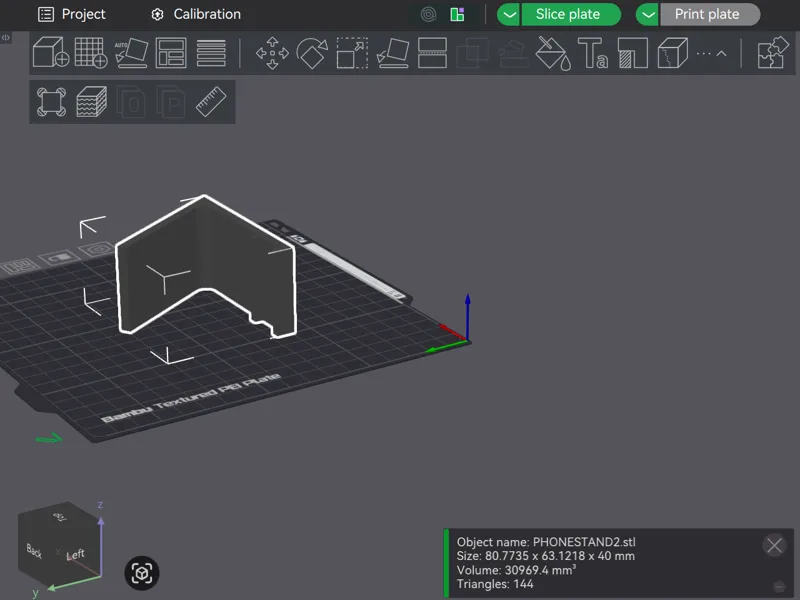Expand the Slice plate dropdown arrow
The width and height of the screenshot is (800, 600).
click(509, 14)
